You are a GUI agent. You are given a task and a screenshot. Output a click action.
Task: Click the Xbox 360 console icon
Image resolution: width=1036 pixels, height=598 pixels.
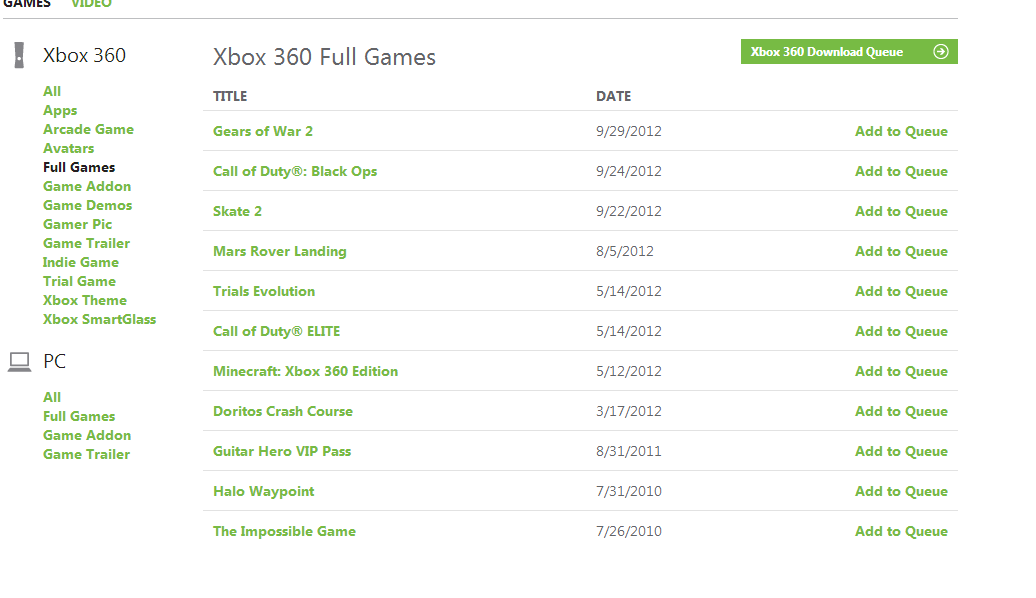(19, 55)
